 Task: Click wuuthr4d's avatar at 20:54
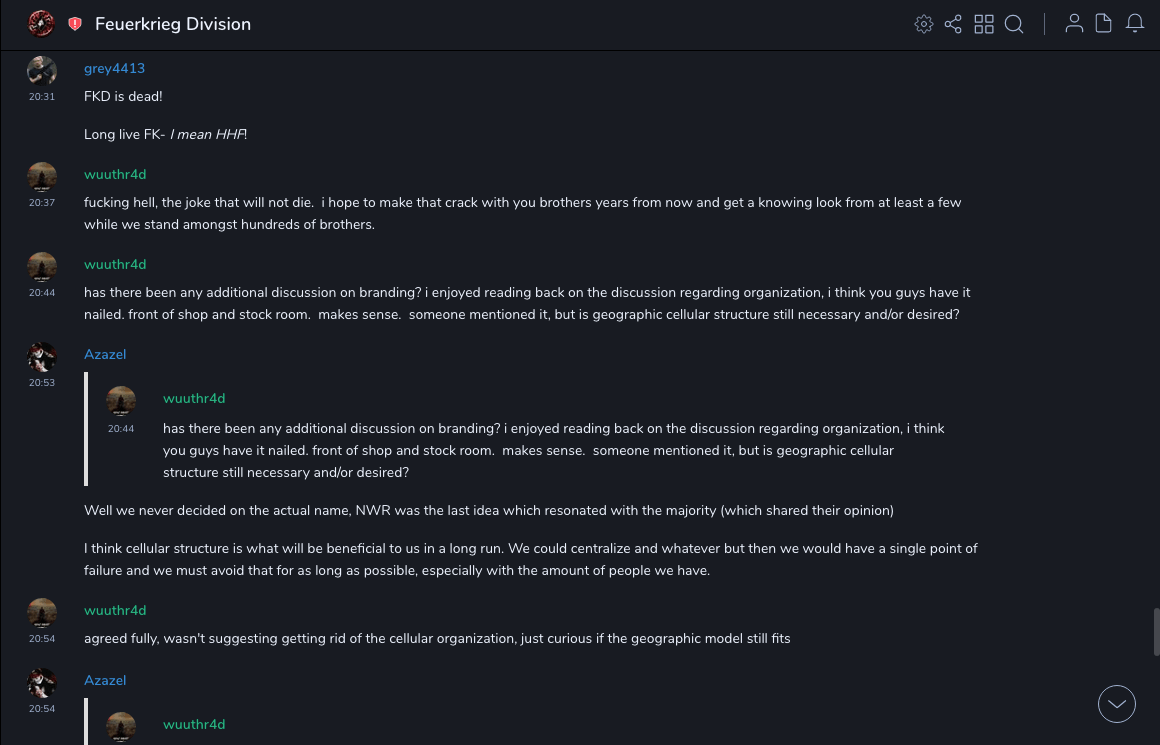tap(42, 613)
